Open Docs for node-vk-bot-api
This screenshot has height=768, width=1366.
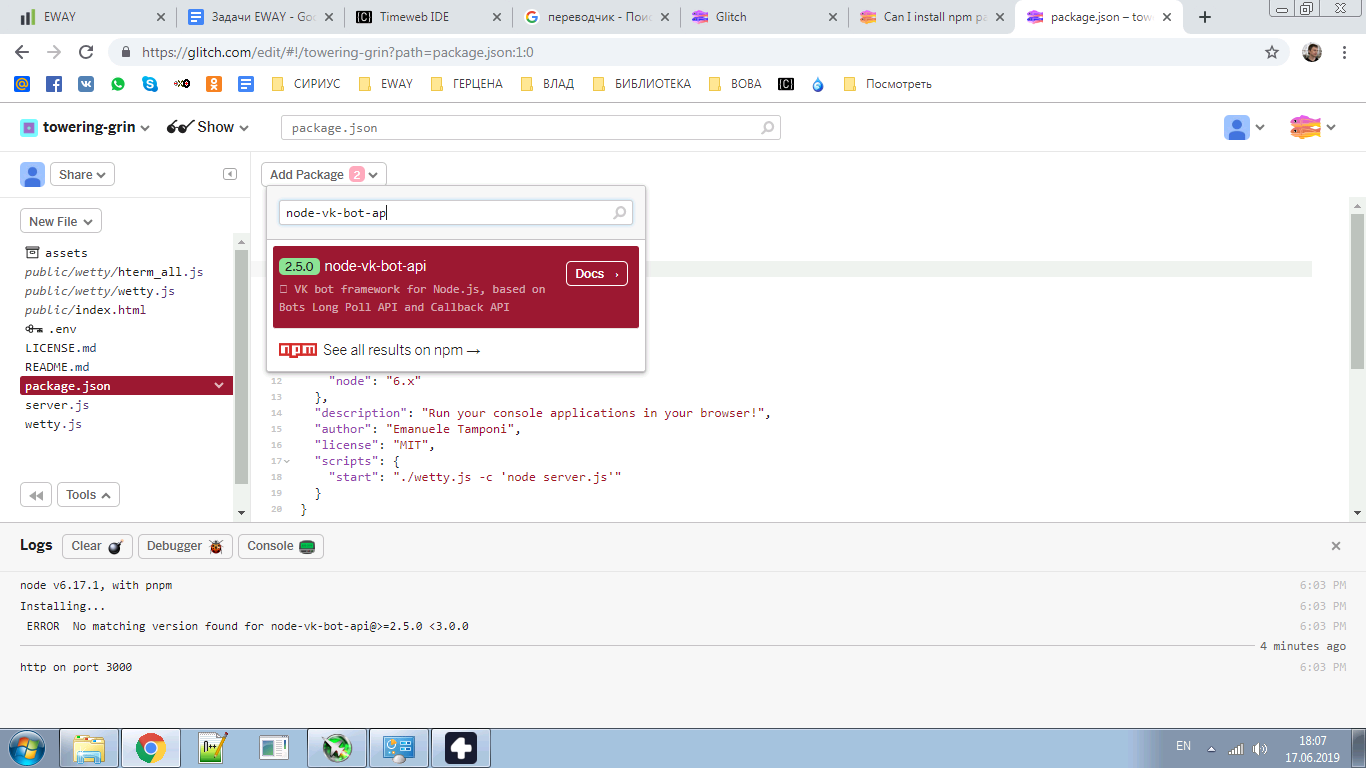pyautogui.click(x=597, y=274)
